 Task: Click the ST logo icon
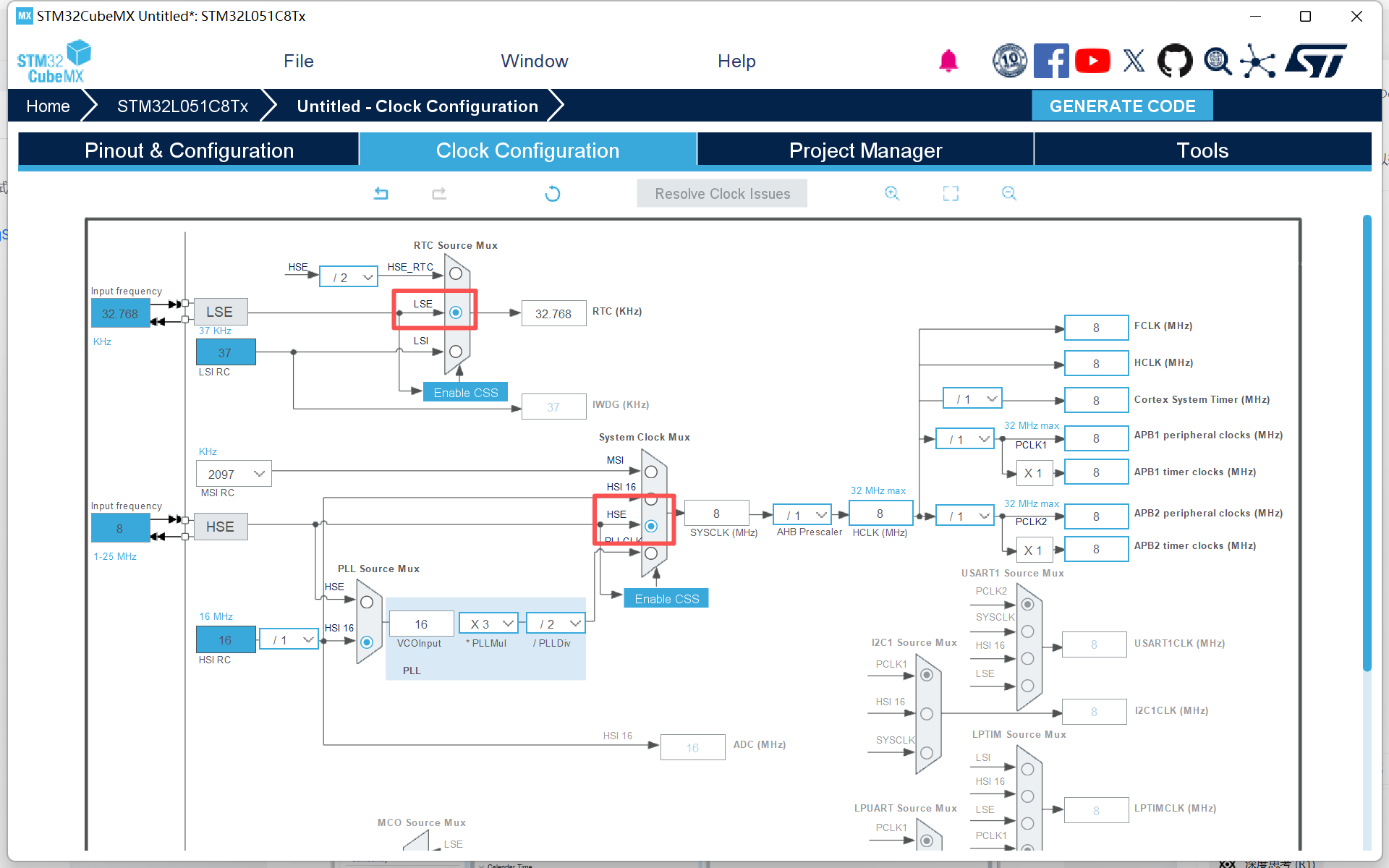point(1317,61)
